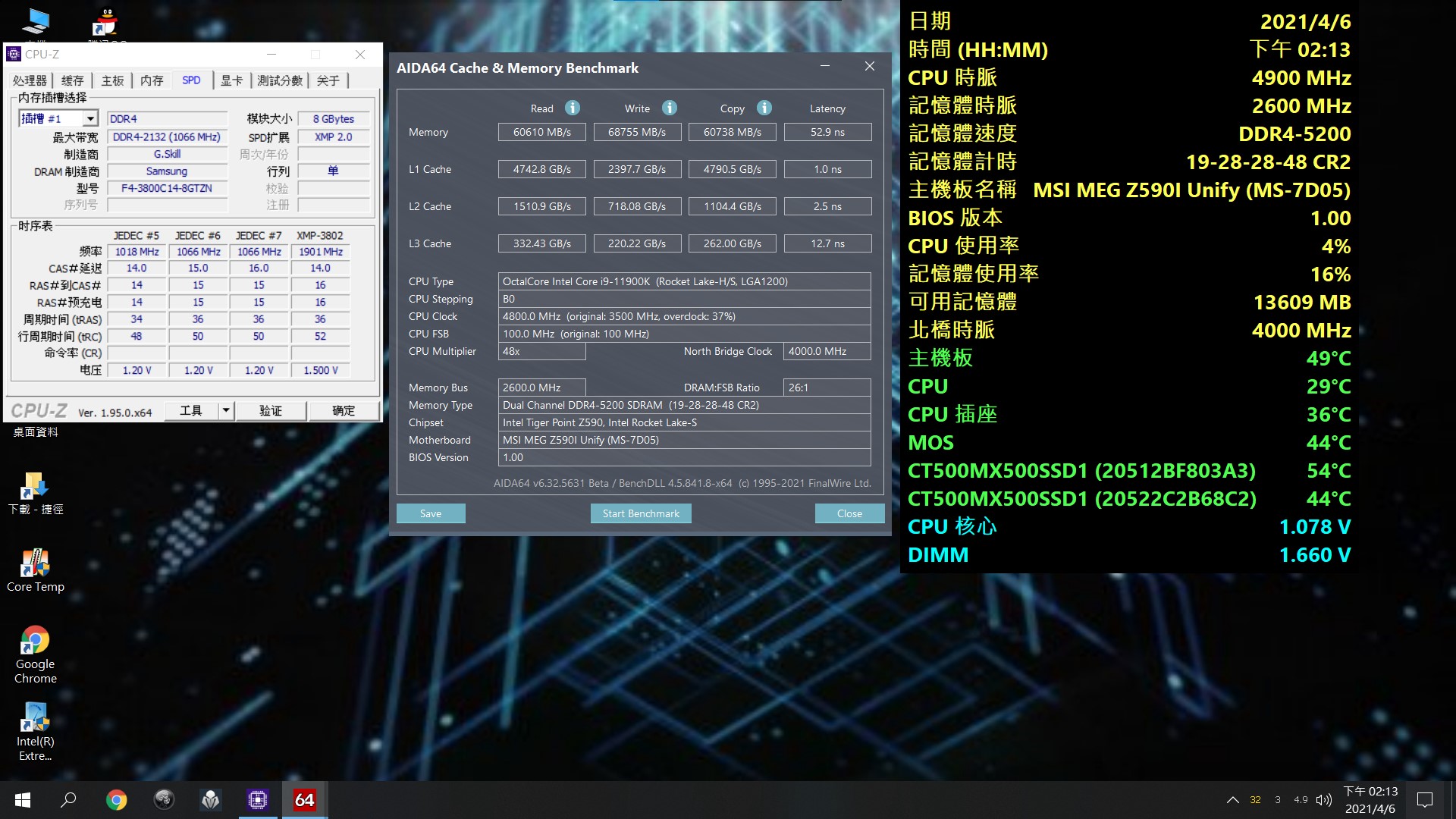Open the taskbar search icon
Viewport: 1456px width, 819px height.
(x=68, y=800)
